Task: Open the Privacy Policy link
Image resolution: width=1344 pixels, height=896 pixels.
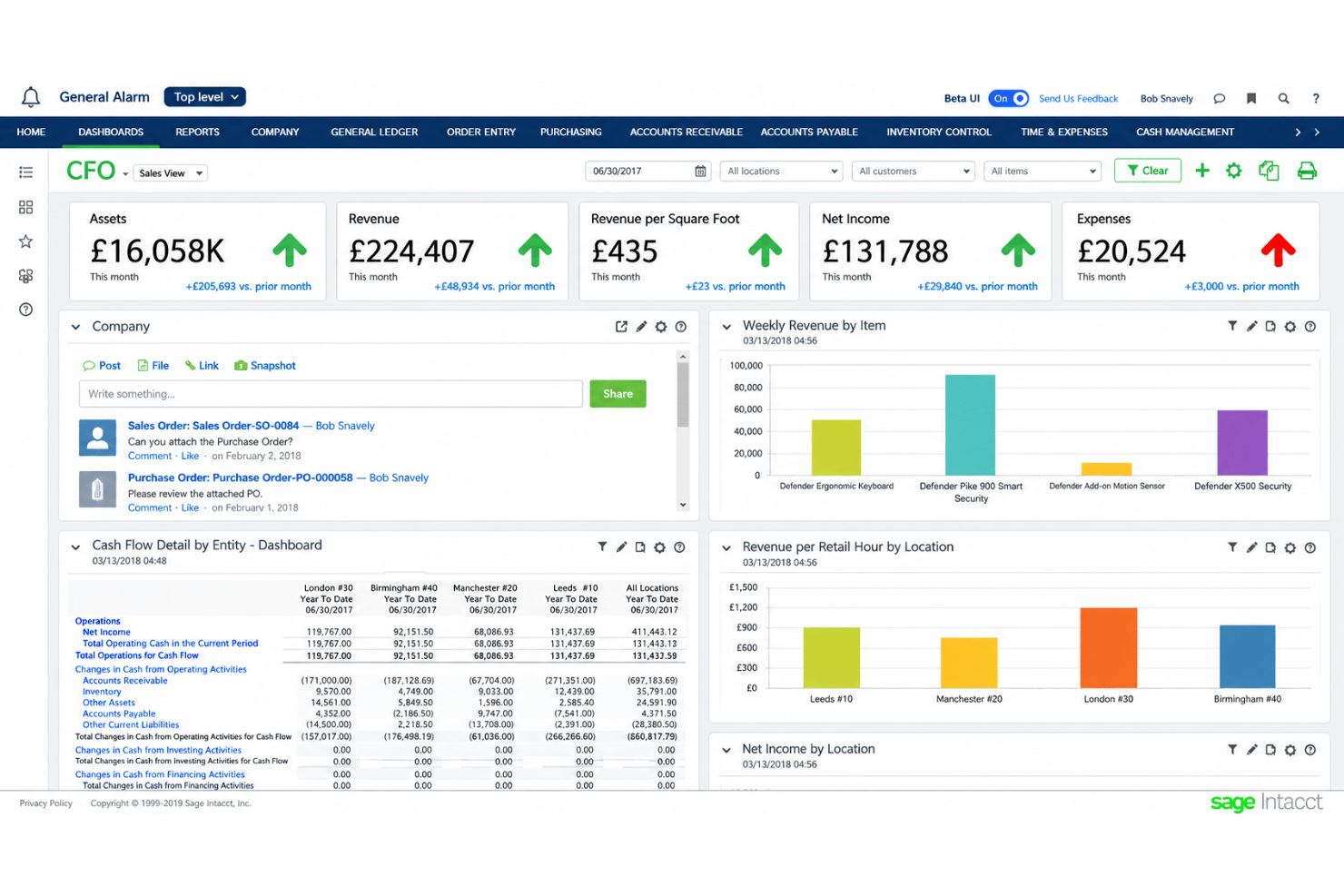Action: 45,803
